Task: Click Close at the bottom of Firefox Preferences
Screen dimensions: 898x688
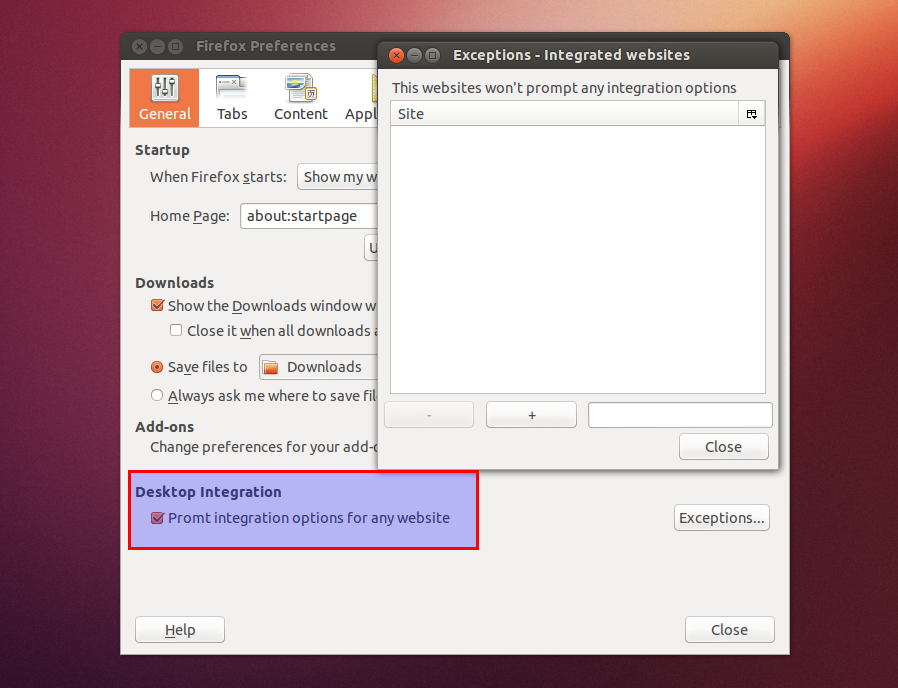Action: [x=730, y=630]
